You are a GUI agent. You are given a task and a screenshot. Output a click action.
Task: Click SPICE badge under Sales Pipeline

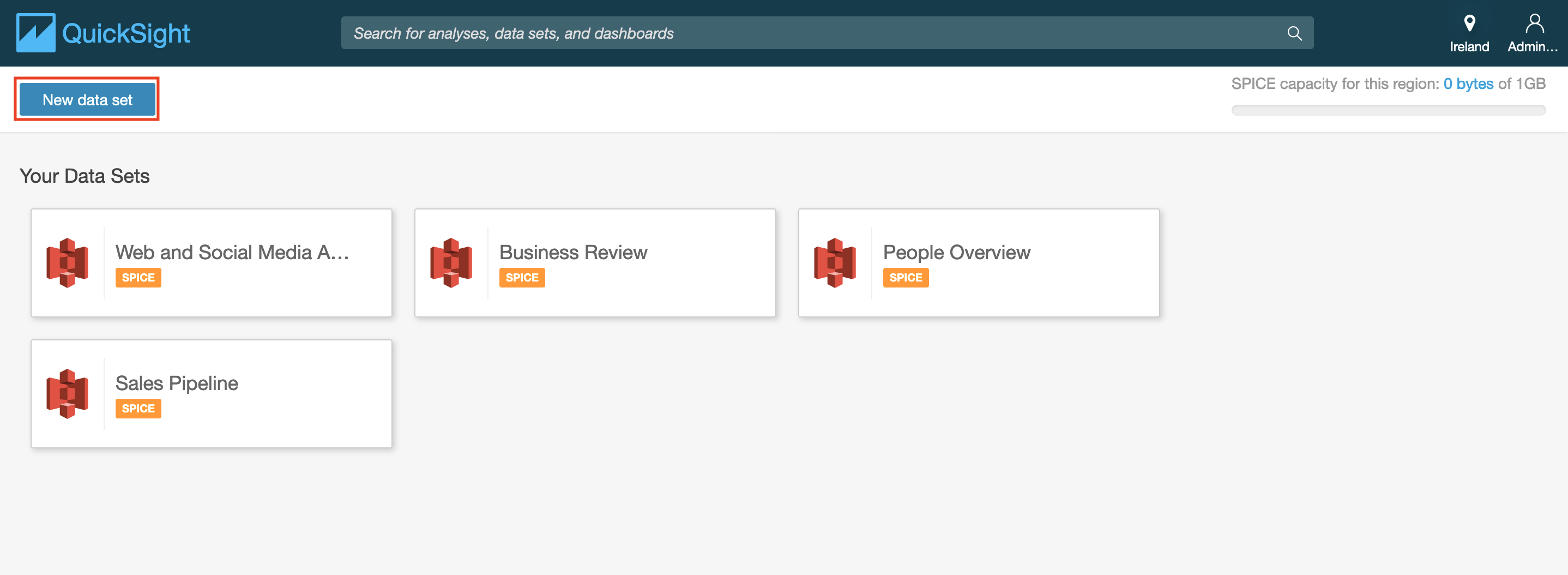click(x=138, y=409)
